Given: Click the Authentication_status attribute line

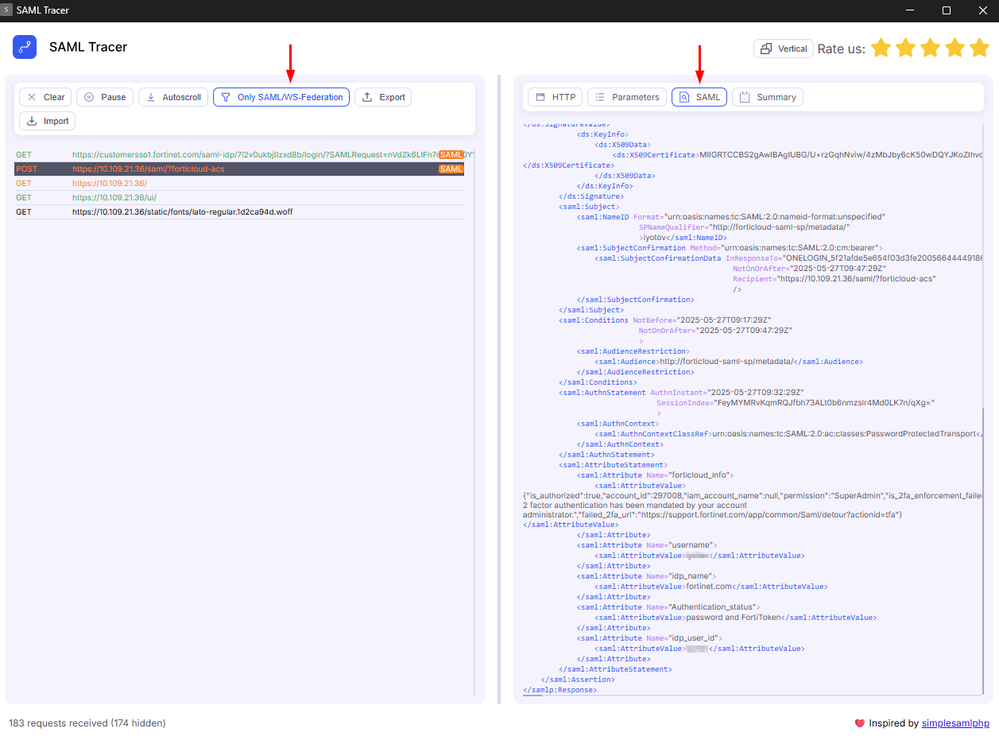Looking at the screenshot, I should click(x=668, y=607).
